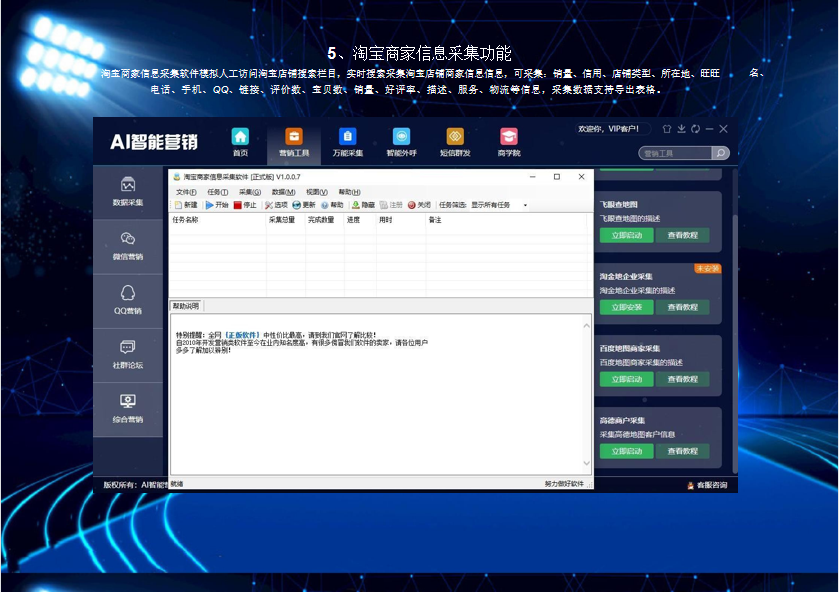
Task: Click 注册 register toolbar button
Action: (391, 205)
